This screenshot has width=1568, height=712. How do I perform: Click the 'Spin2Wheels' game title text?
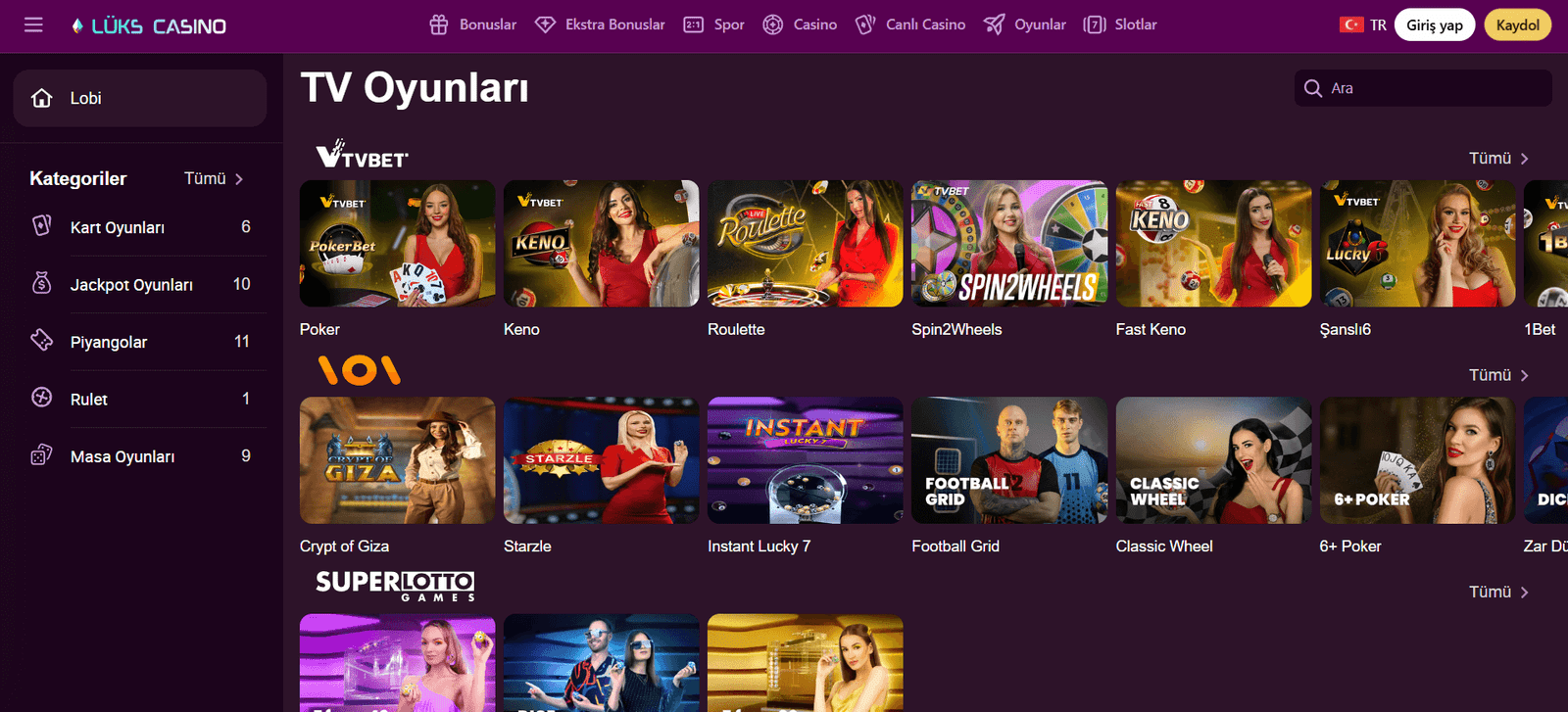click(956, 329)
